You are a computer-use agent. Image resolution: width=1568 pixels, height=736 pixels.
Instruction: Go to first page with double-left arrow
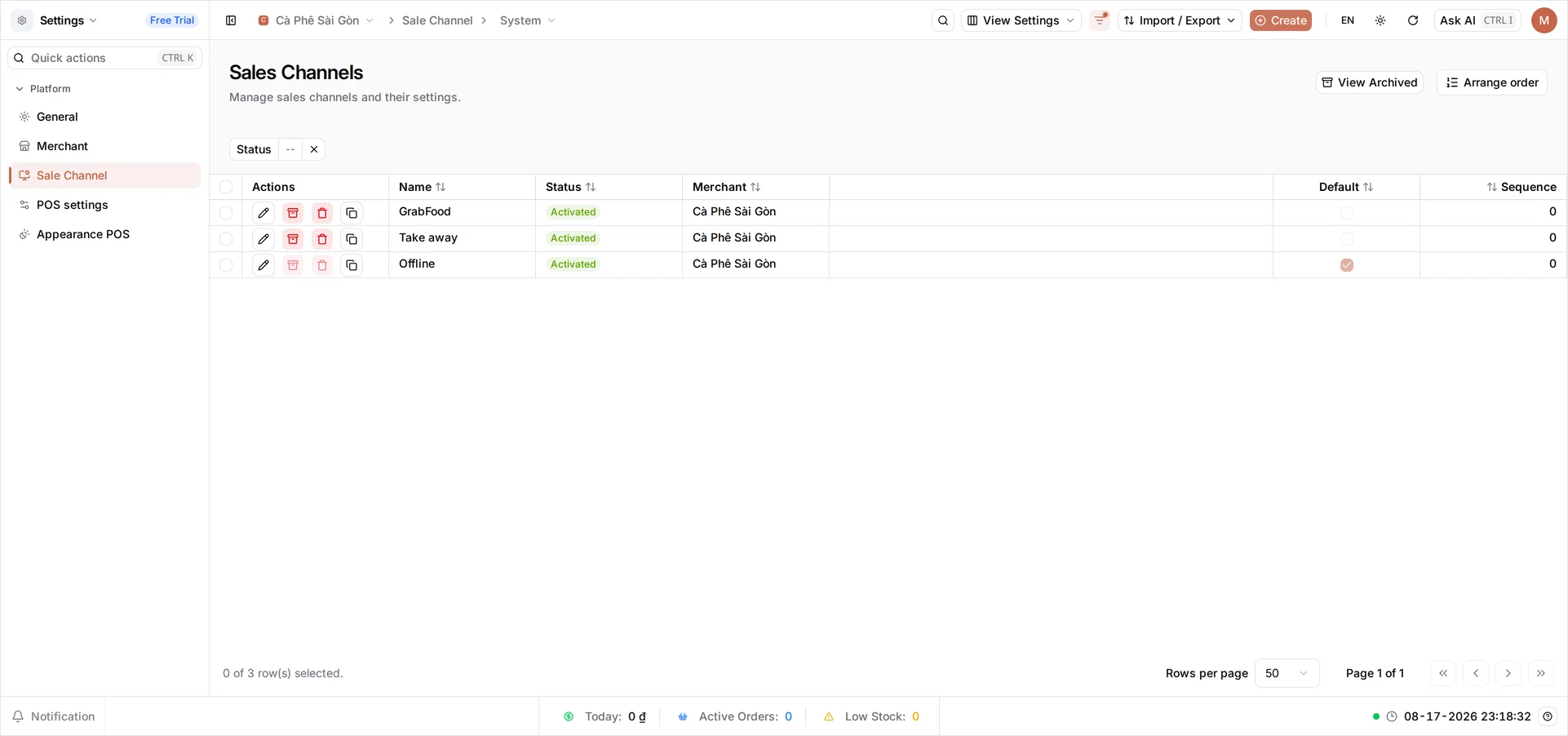(1443, 673)
